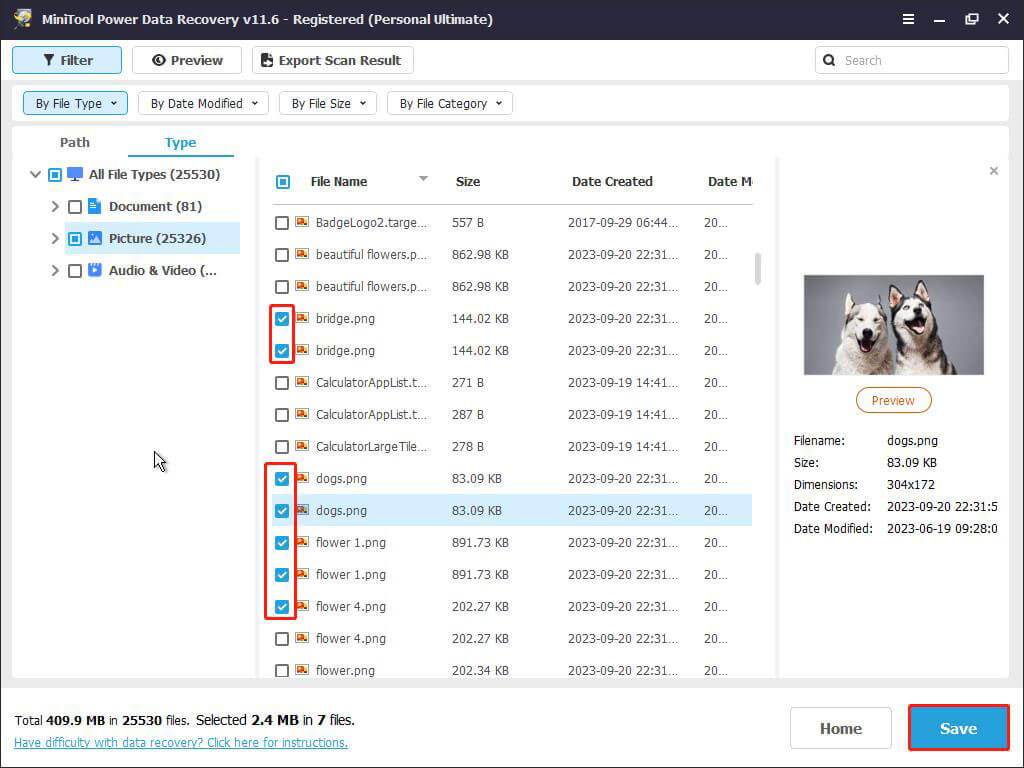Click the file icon of the 202.34 KB flower.png row

[x=302, y=670]
